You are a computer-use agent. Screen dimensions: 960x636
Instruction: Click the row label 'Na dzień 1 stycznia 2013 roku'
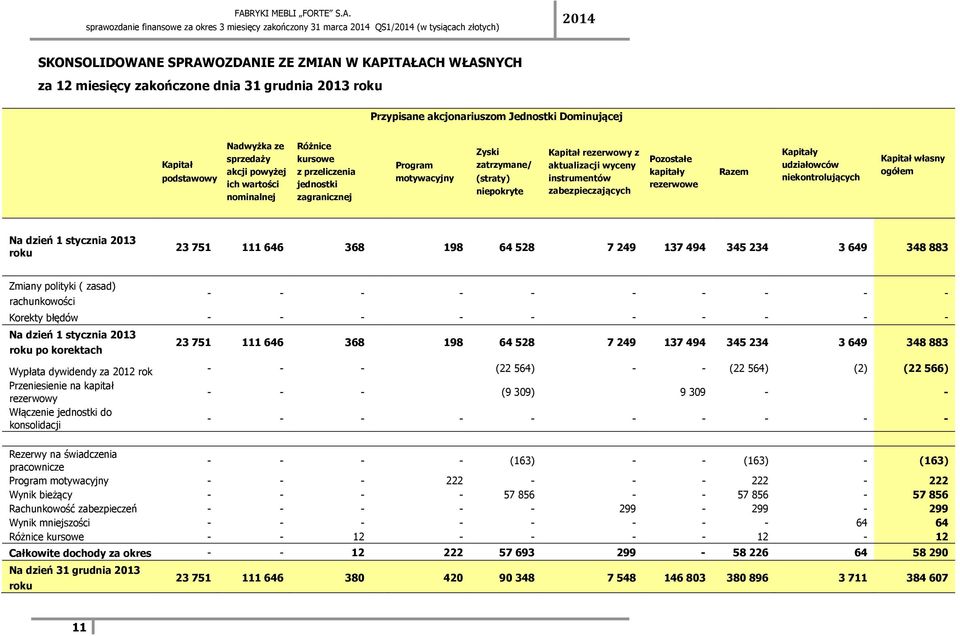coord(72,247)
